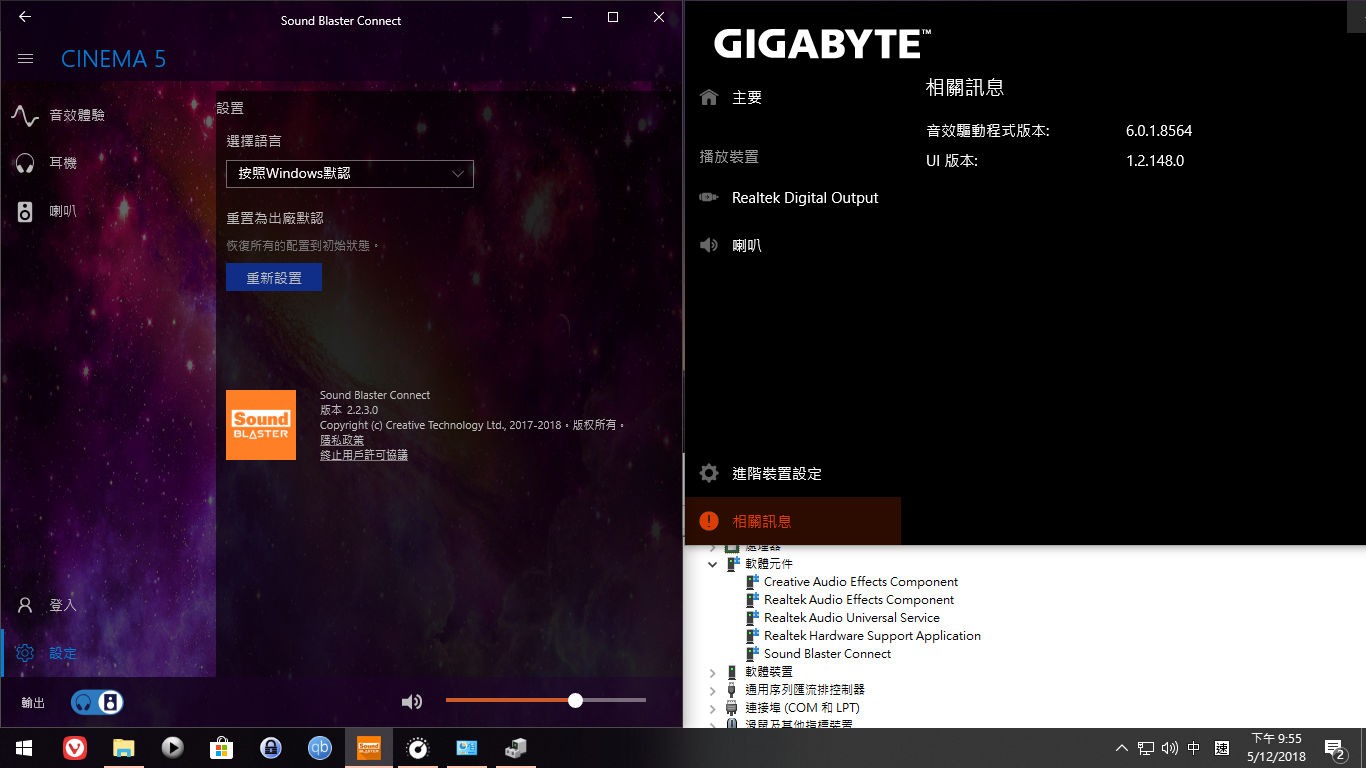Open the system tray volume icon
The width and height of the screenshot is (1366, 768).
click(1170, 748)
